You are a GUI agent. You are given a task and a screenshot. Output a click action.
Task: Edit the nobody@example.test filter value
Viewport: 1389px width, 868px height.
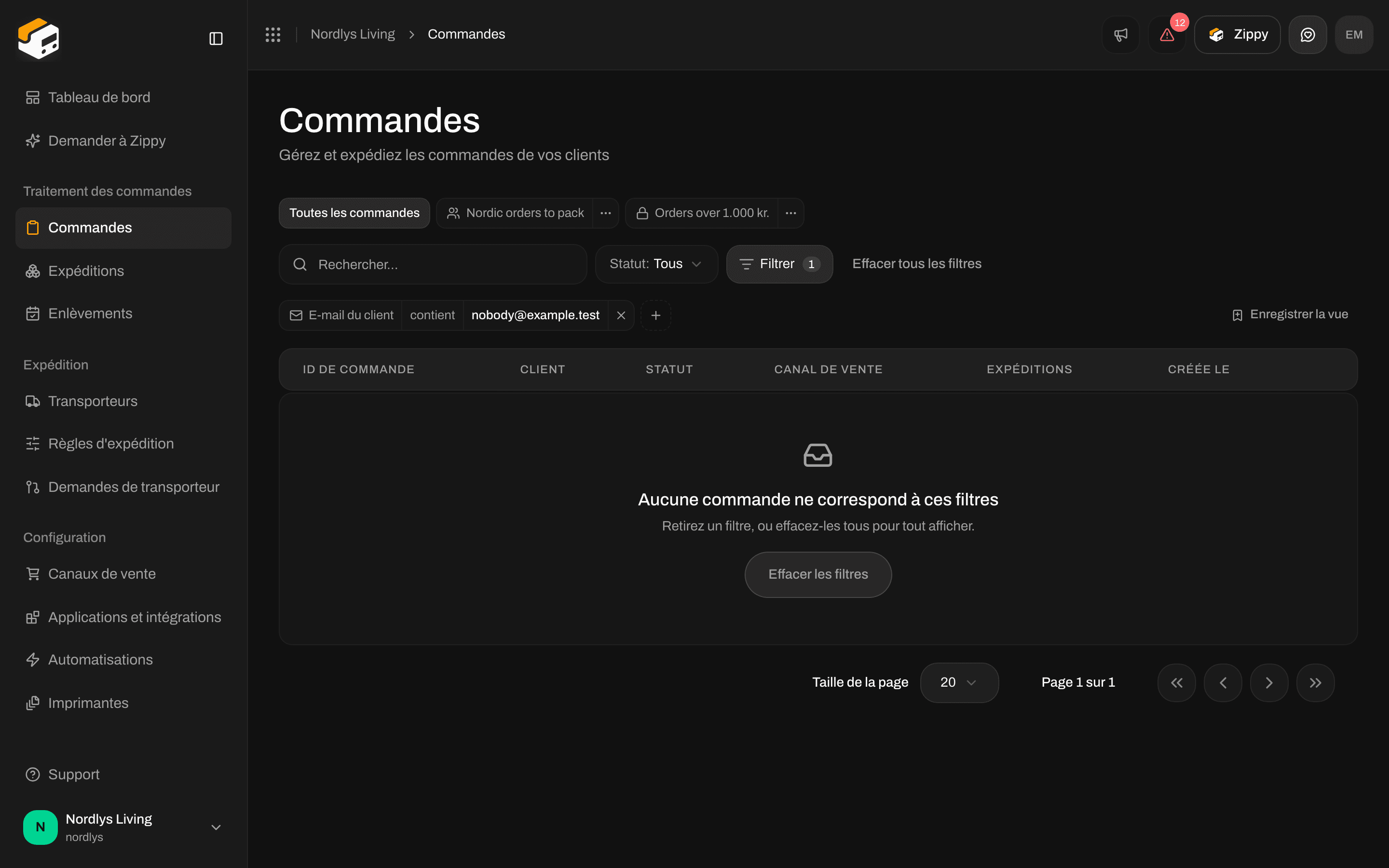[x=535, y=315]
